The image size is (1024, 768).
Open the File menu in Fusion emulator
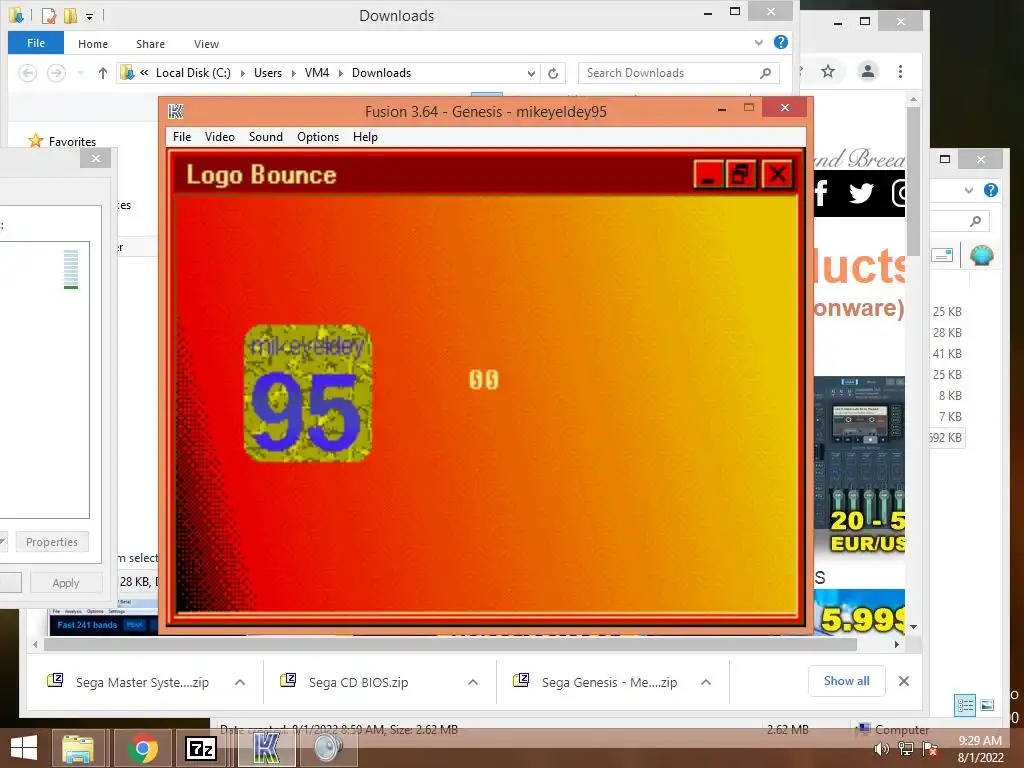182,136
